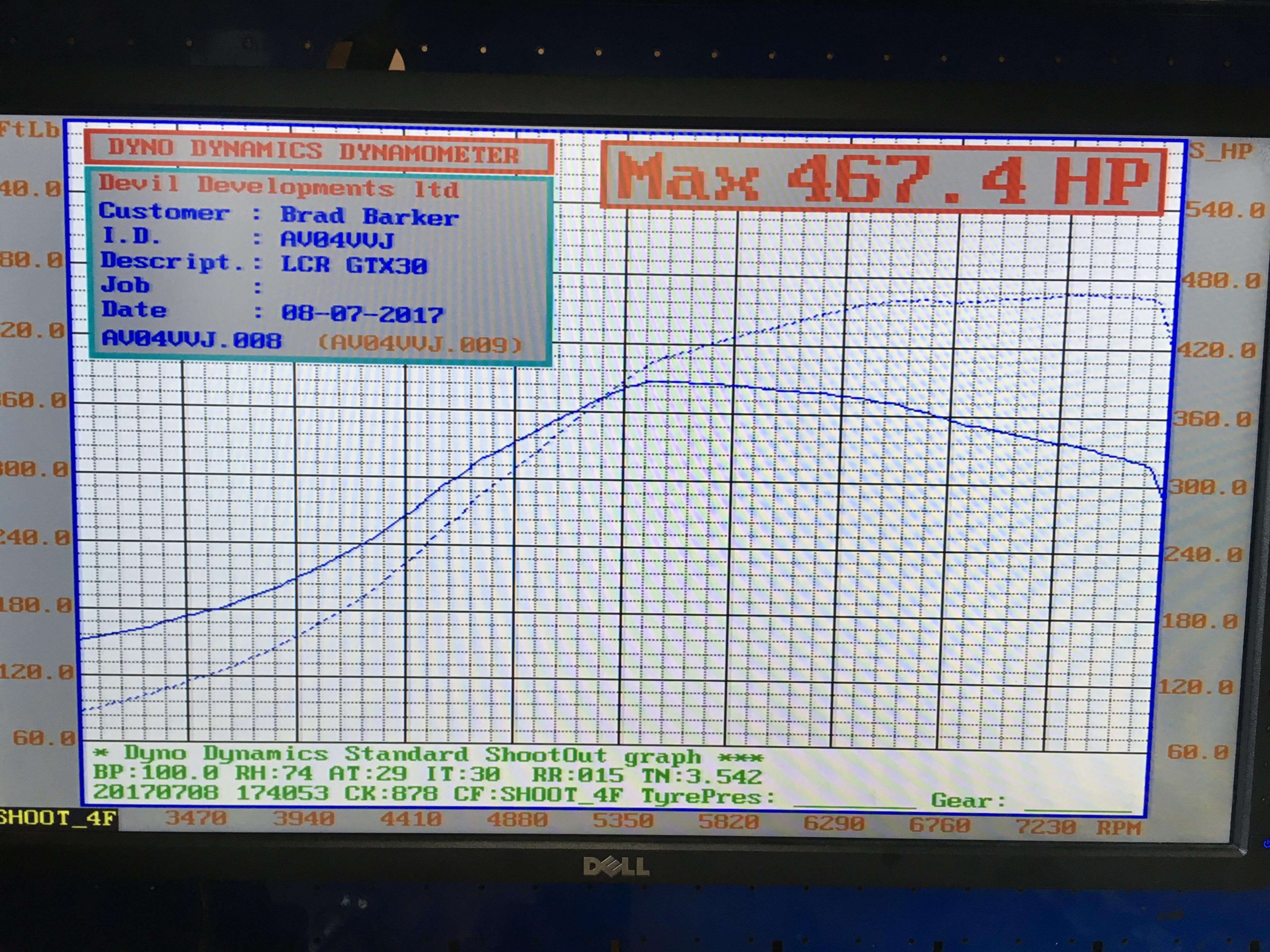Image resolution: width=1270 pixels, height=952 pixels.
Task: Select the 60.0 label on the FtLb torque axis
Action: tap(44, 737)
